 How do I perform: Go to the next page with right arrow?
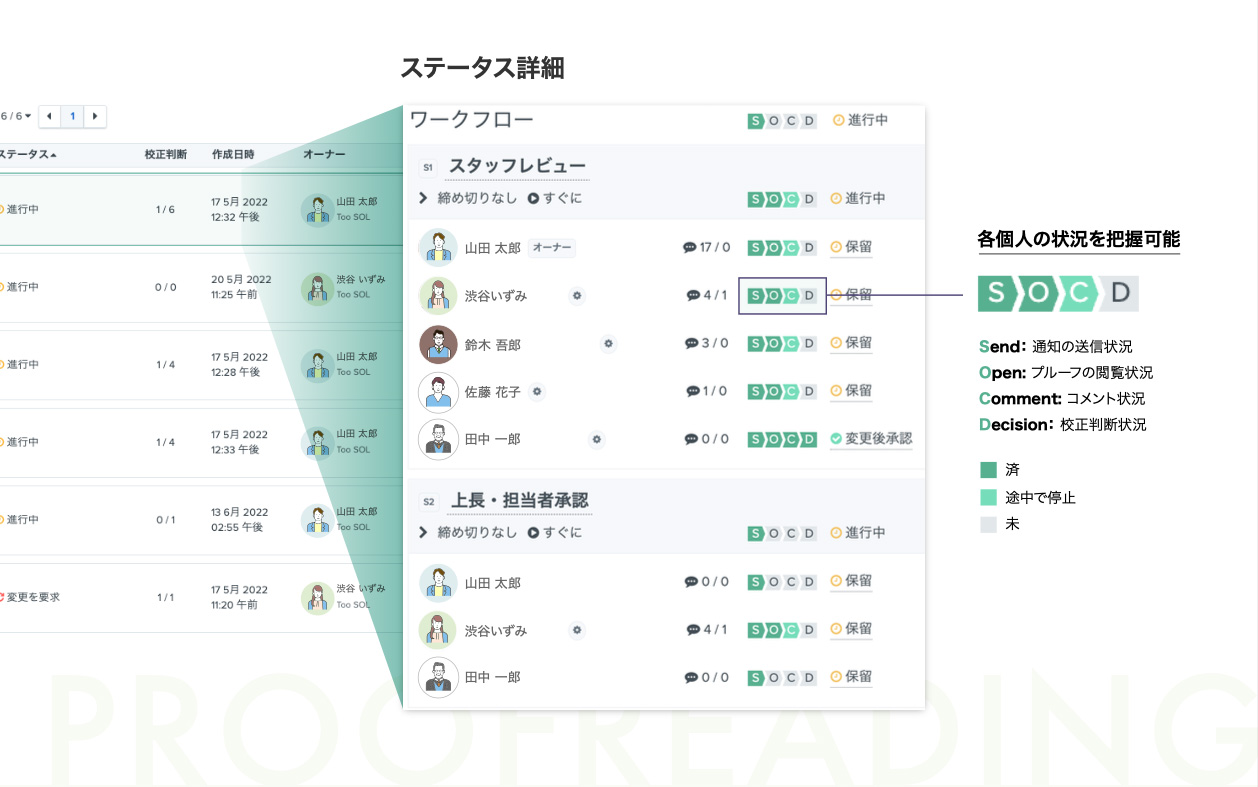95,117
